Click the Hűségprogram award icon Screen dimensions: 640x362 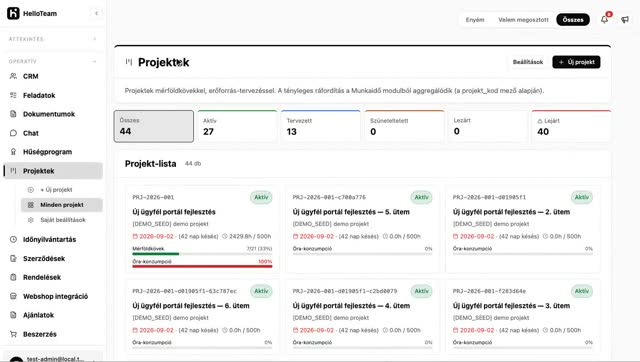[13, 152]
